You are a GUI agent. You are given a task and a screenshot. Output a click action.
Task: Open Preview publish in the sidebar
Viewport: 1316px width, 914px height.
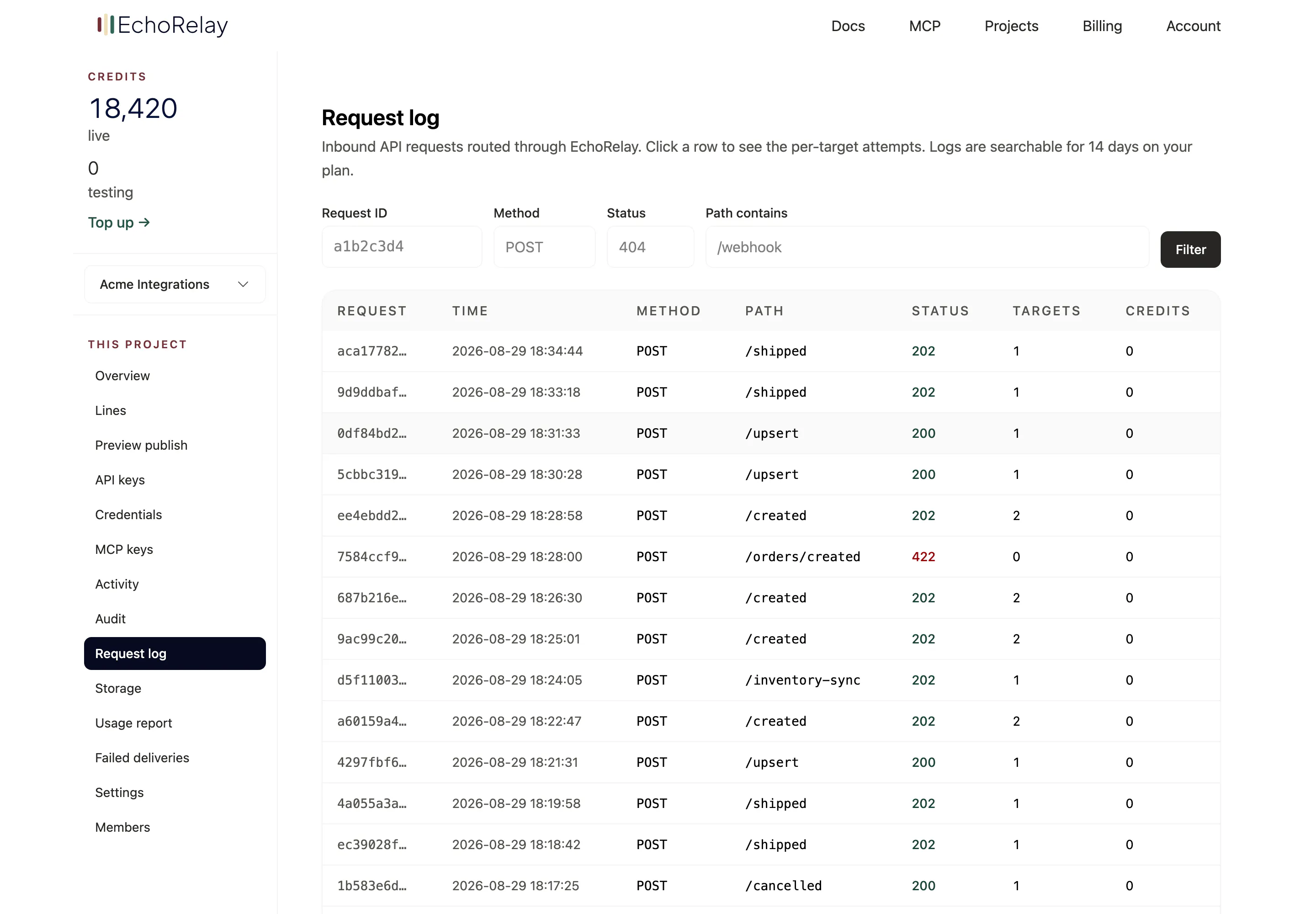click(x=175, y=445)
